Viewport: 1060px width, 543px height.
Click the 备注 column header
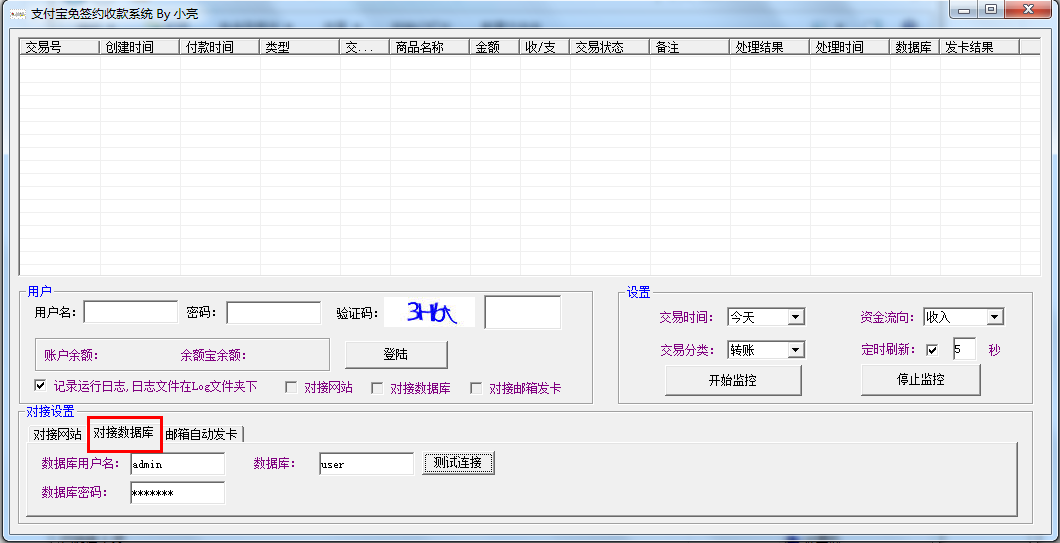tap(690, 47)
